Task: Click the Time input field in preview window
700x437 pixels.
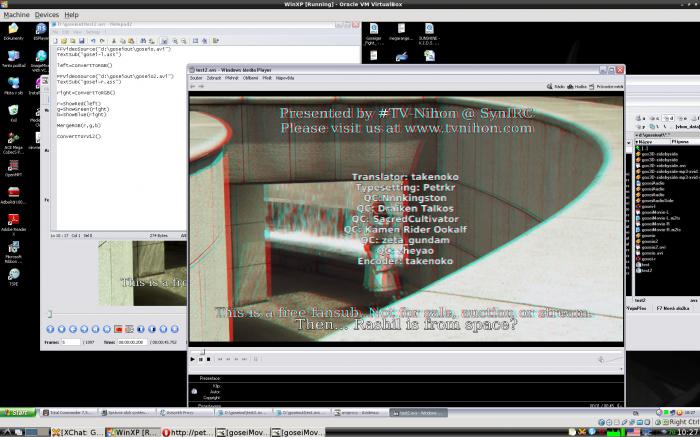Action: [x=133, y=342]
